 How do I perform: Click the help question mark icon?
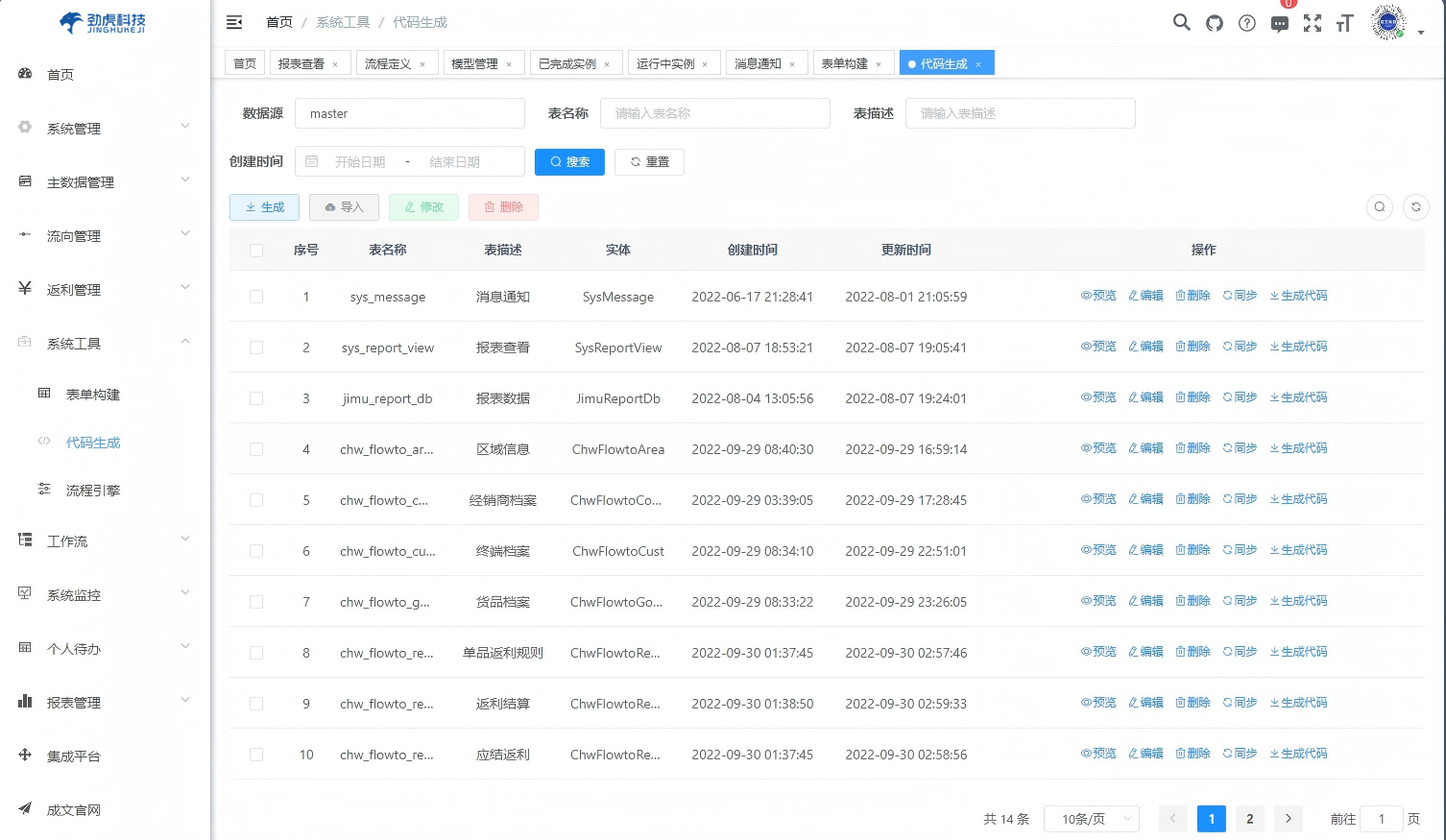pos(1246,22)
